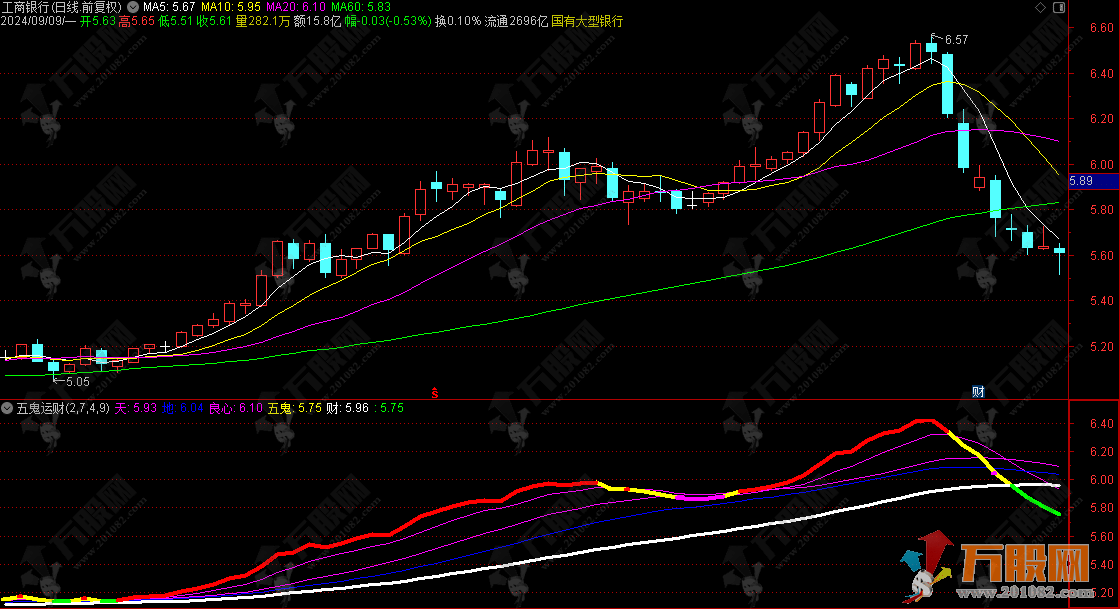Click the change value 幅-0.03(-0.53%)

(x=389, y=21)
